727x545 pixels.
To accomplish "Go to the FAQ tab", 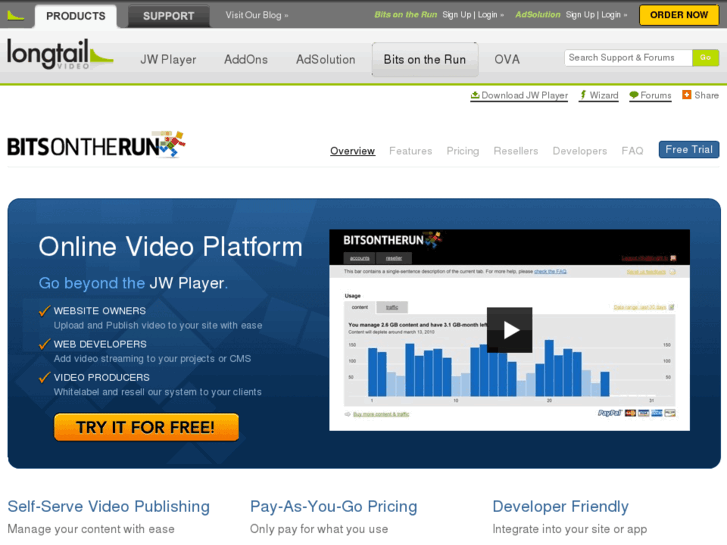I will [632, 151].
